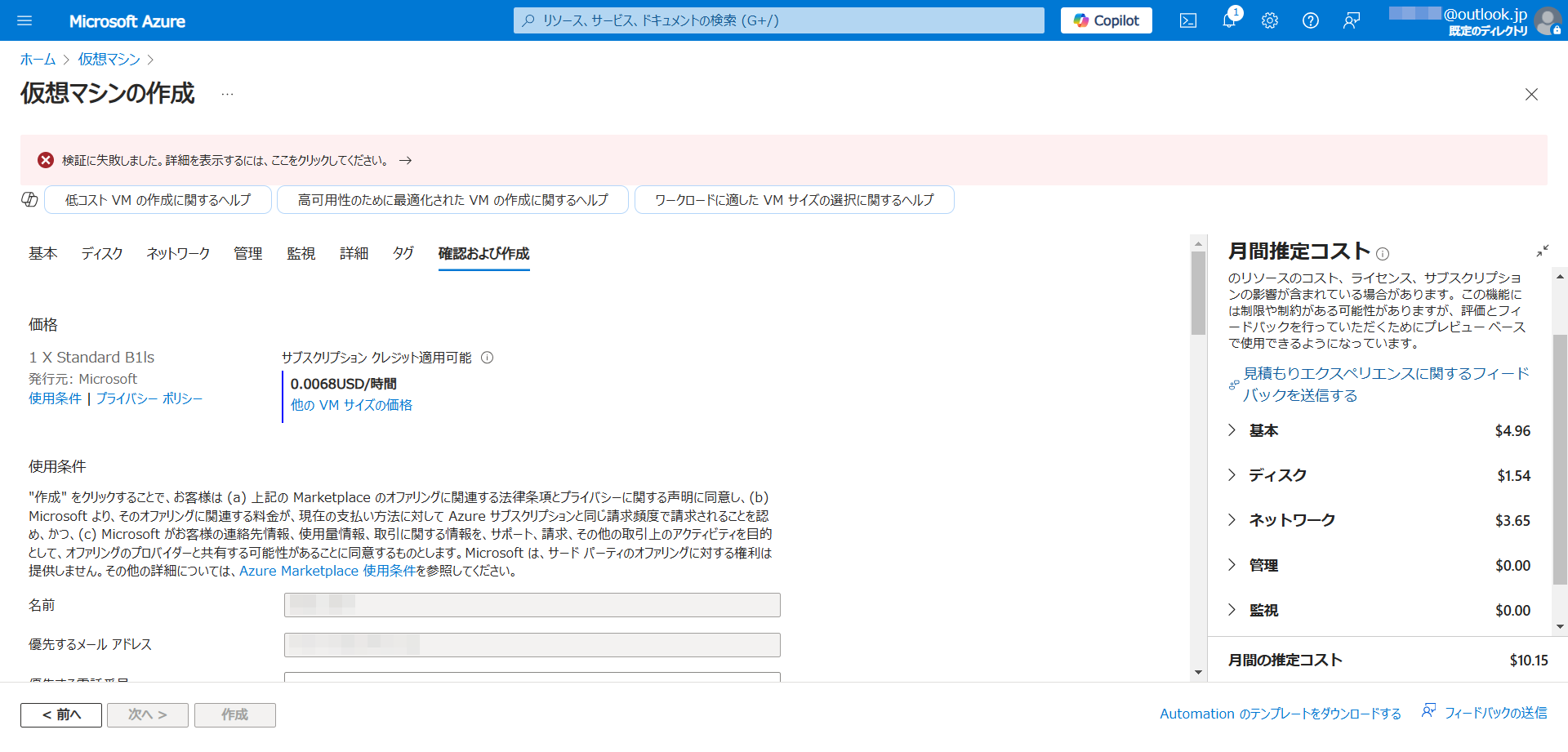Open the portal settings gear
Image resolution: width=1568 pixels, height=752 pixels.
coord(1270,20)
